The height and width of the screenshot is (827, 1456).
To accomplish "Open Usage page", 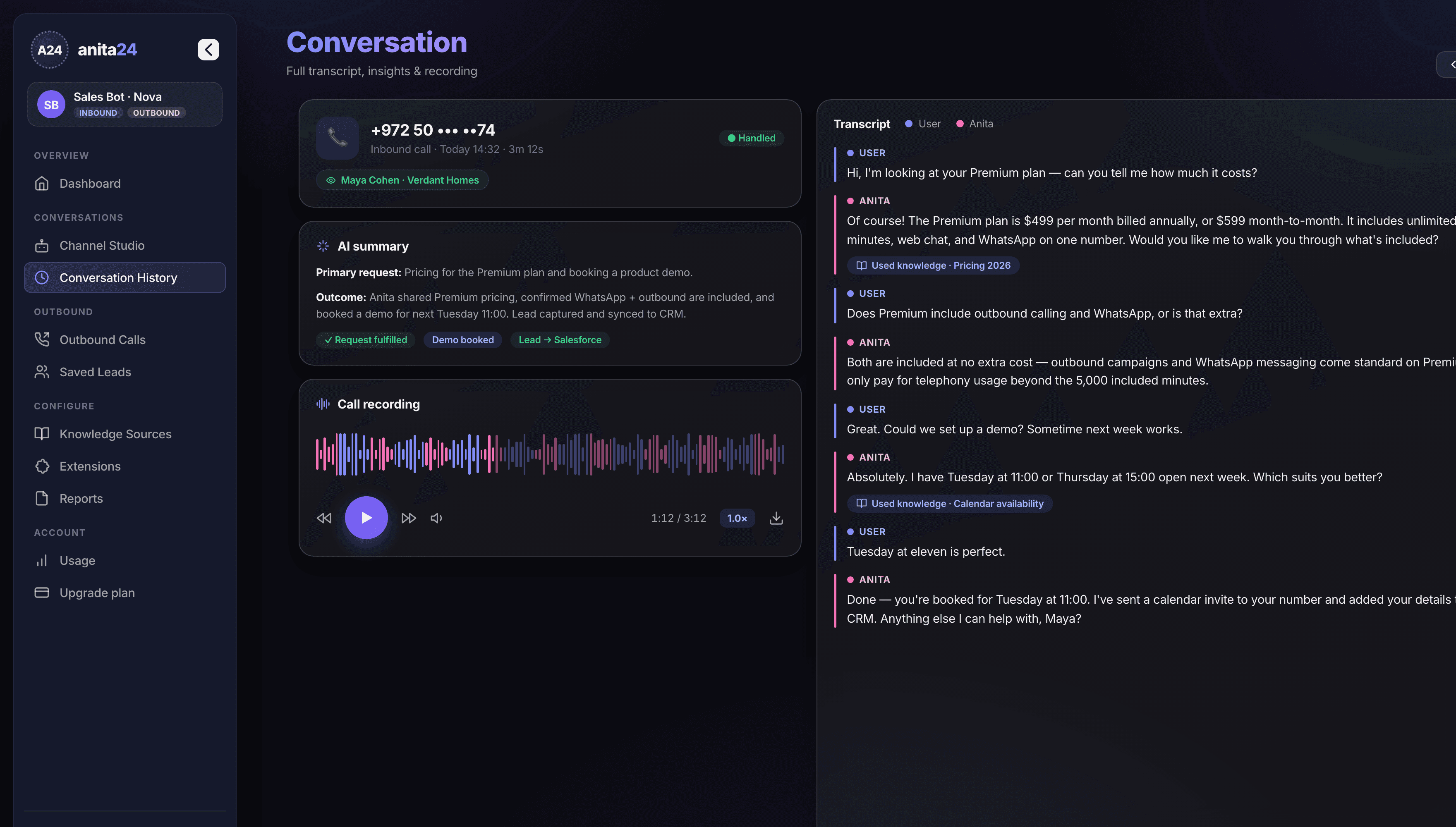I will [125, 561].
